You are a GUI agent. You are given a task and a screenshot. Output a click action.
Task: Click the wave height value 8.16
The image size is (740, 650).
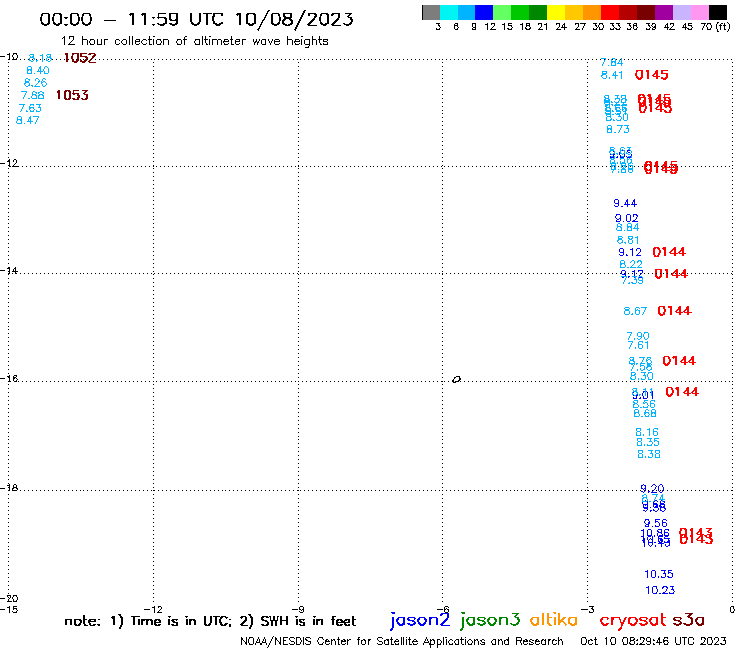[647, 432]
